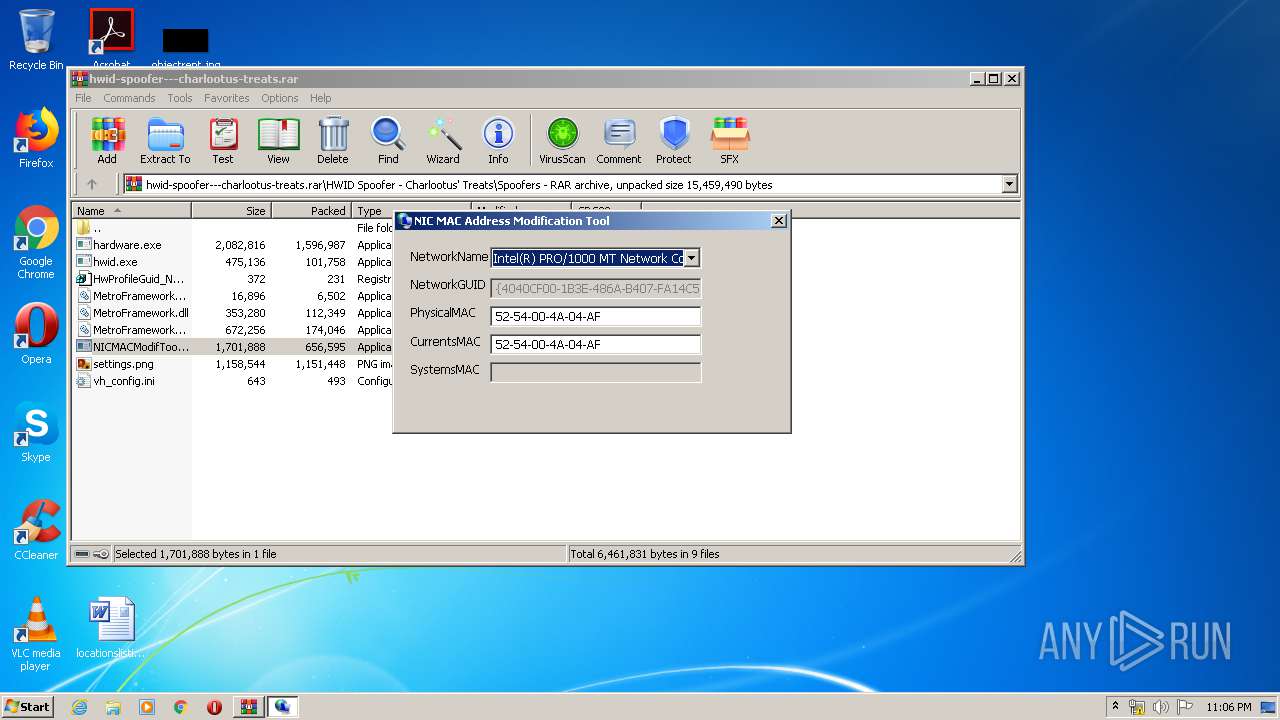Viewport: 1280px width, 720px height.
Task: Open Opera desktop shortcut
Action: pyautogui.click(x=36, y=334)
